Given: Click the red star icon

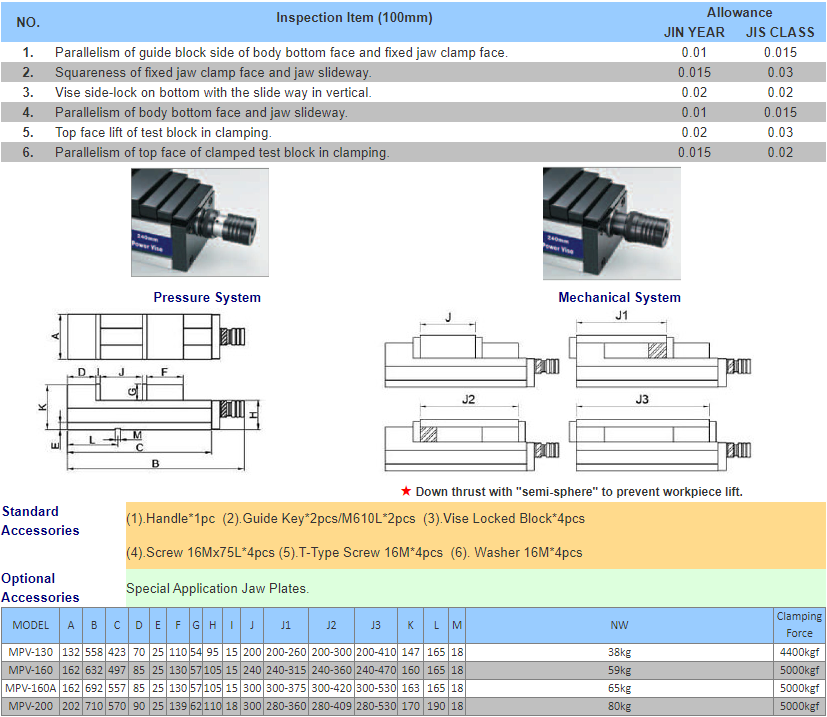Looking at the screenshot, I should coord(406,491).
